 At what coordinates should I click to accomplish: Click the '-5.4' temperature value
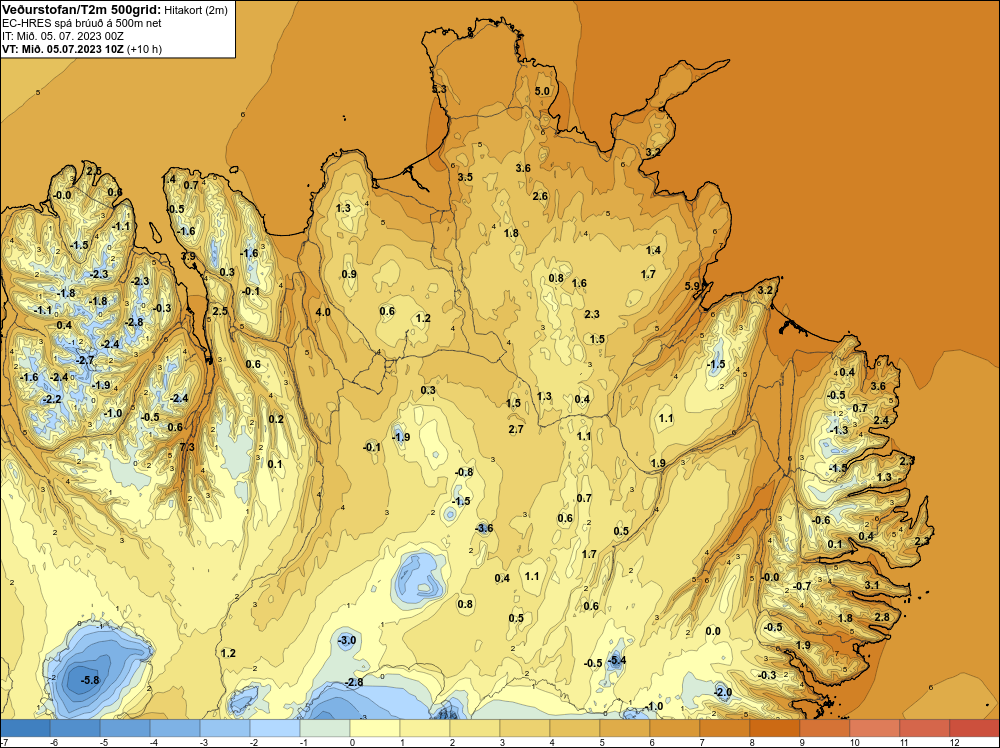click(x=616, y=660)
